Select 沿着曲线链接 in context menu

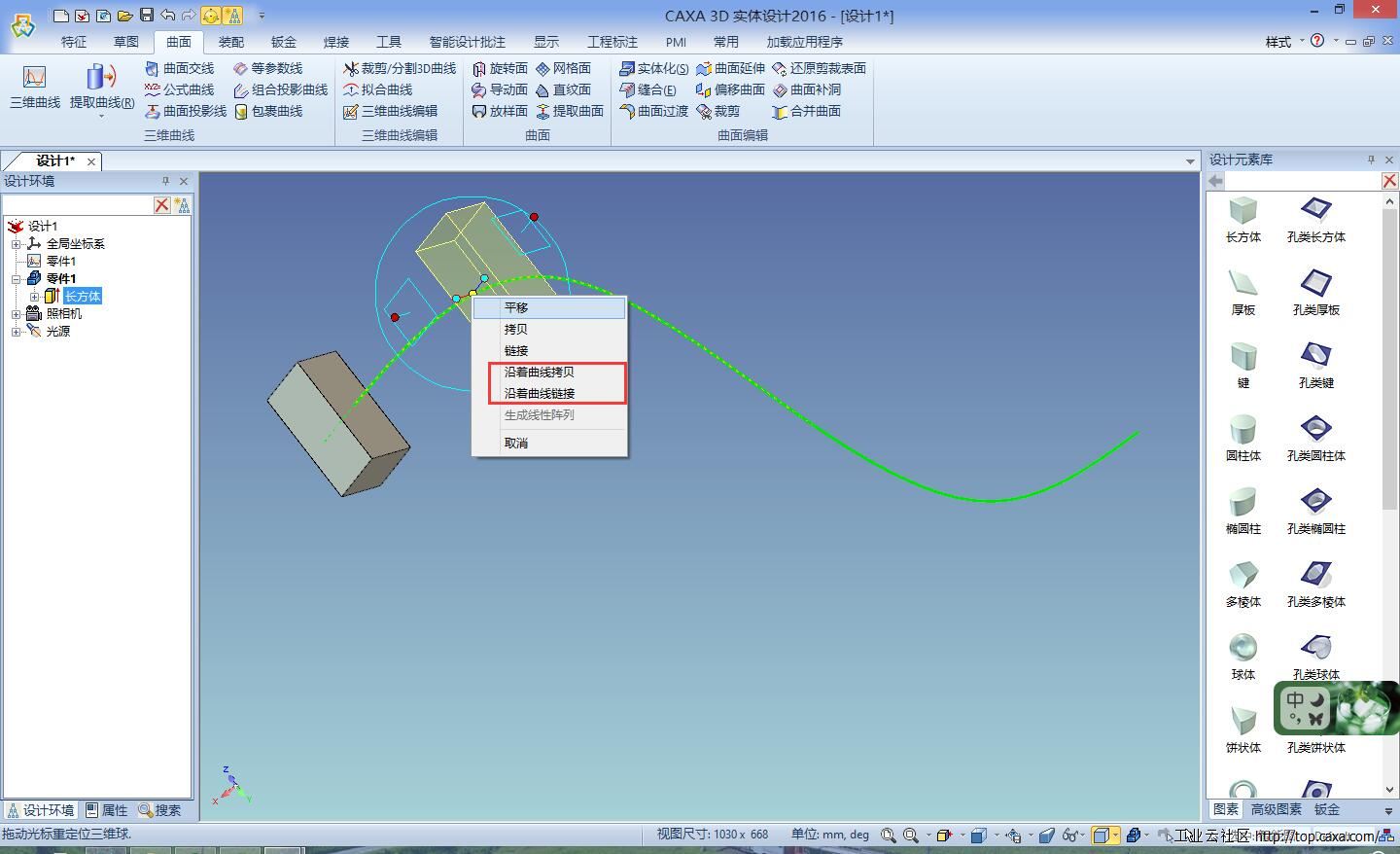[x=549, y=394]
